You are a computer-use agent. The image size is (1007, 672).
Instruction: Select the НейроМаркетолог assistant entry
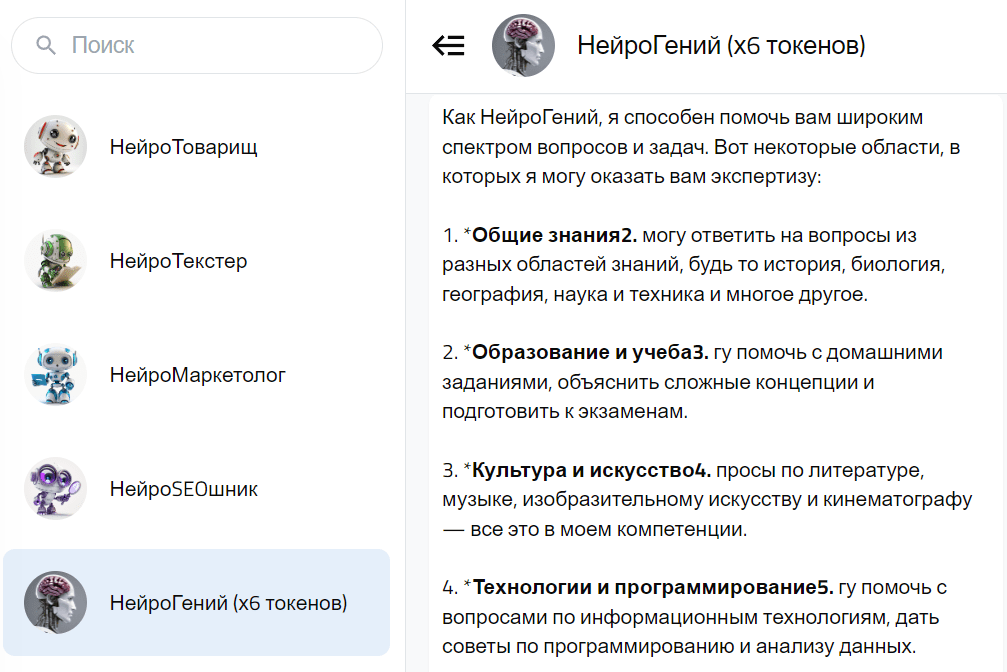tap(197, 374)
